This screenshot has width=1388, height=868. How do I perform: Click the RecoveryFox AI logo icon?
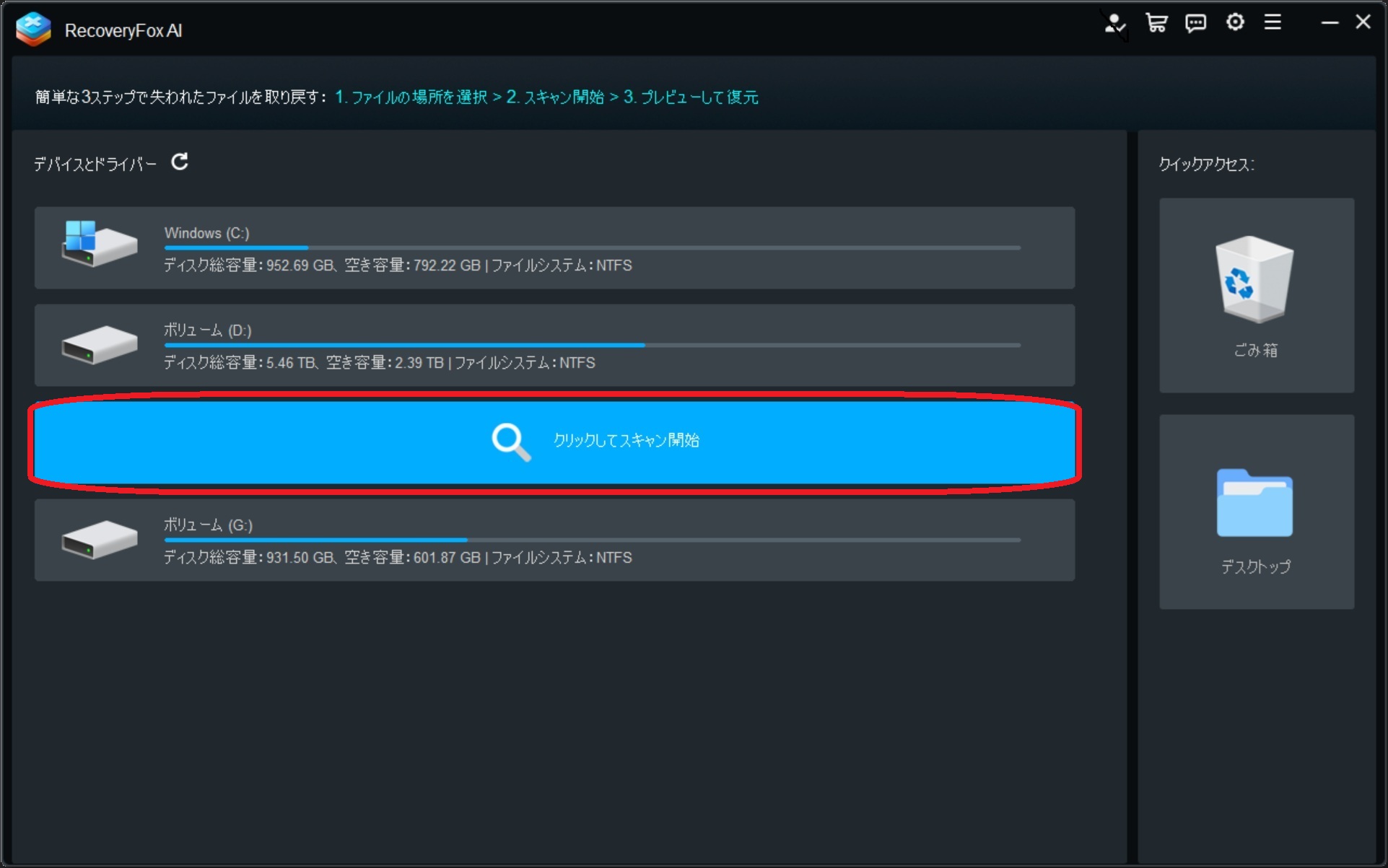33,30
